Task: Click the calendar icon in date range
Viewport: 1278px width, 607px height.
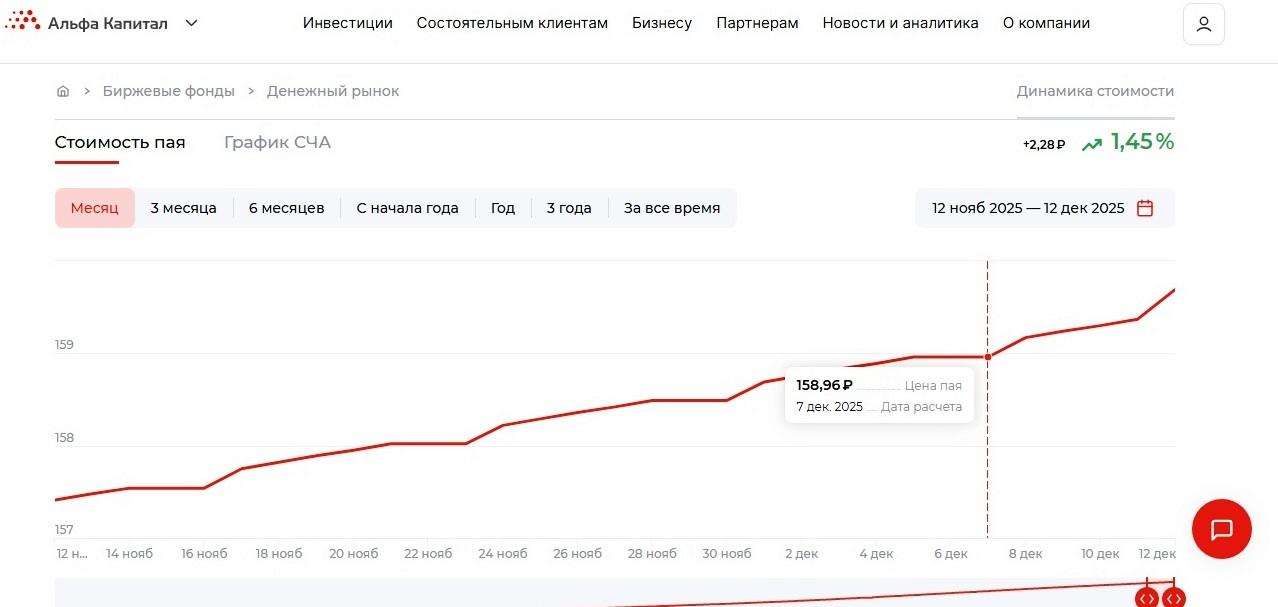Action: coord(1146,208)
